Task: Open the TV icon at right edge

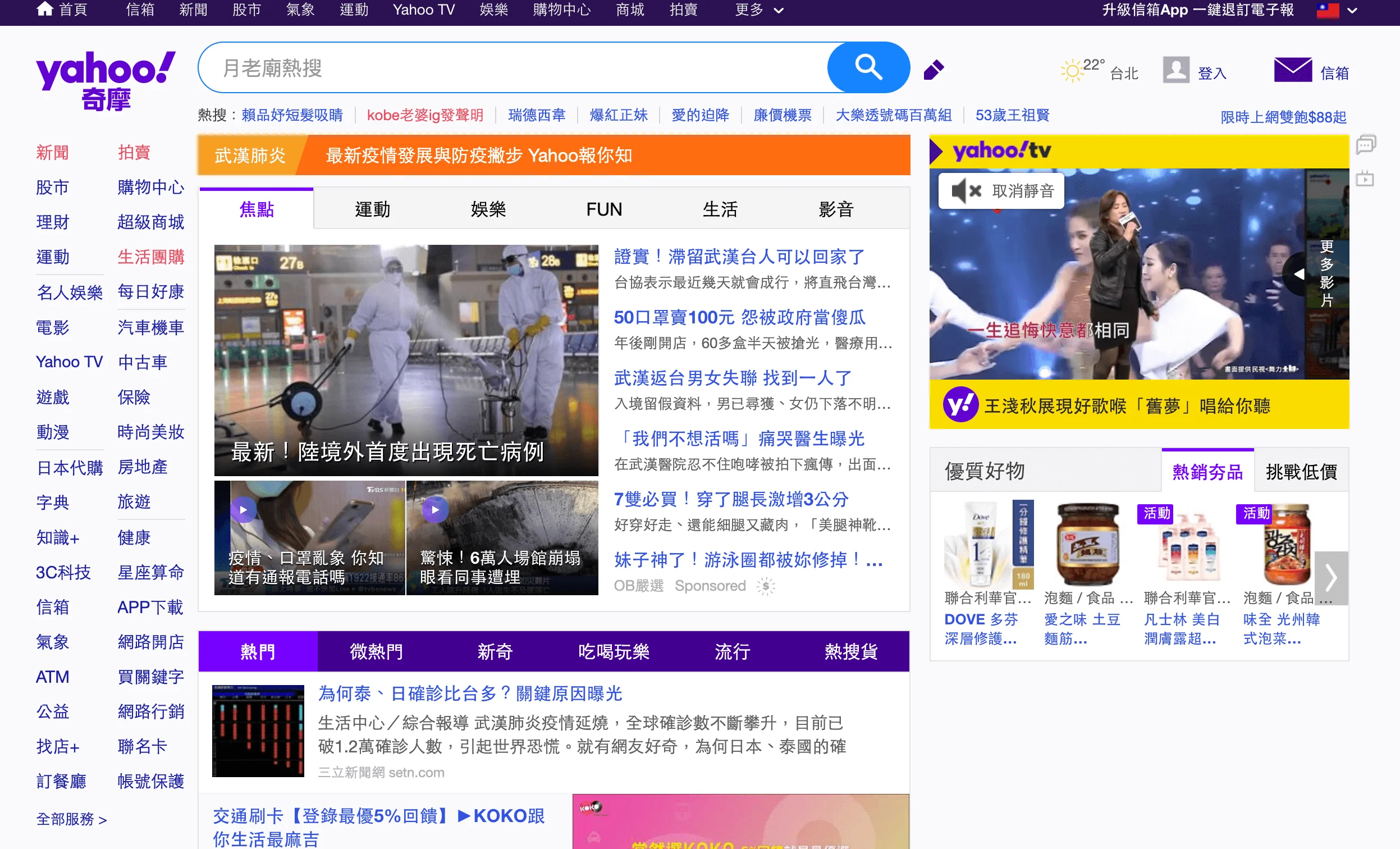Action: coord(1365,179)
